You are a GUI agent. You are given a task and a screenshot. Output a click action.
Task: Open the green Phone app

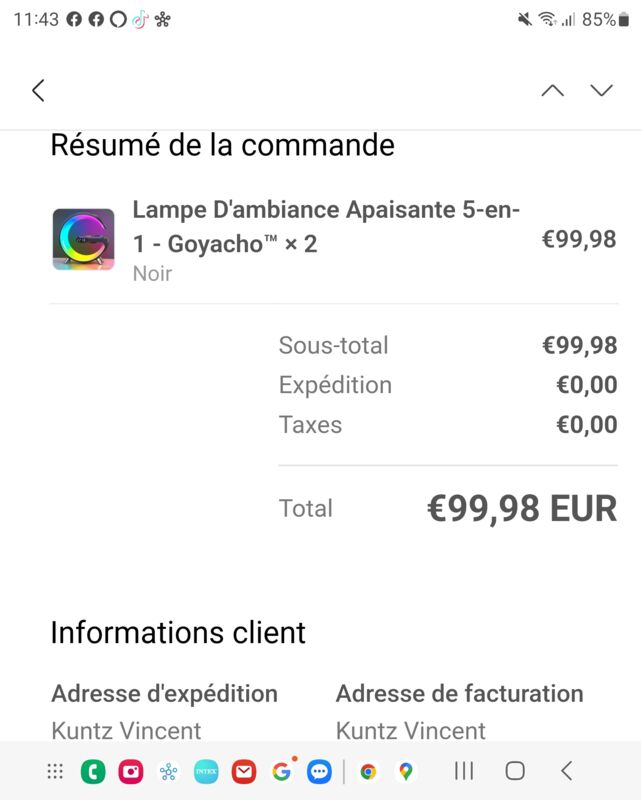(x=93, y=771)
